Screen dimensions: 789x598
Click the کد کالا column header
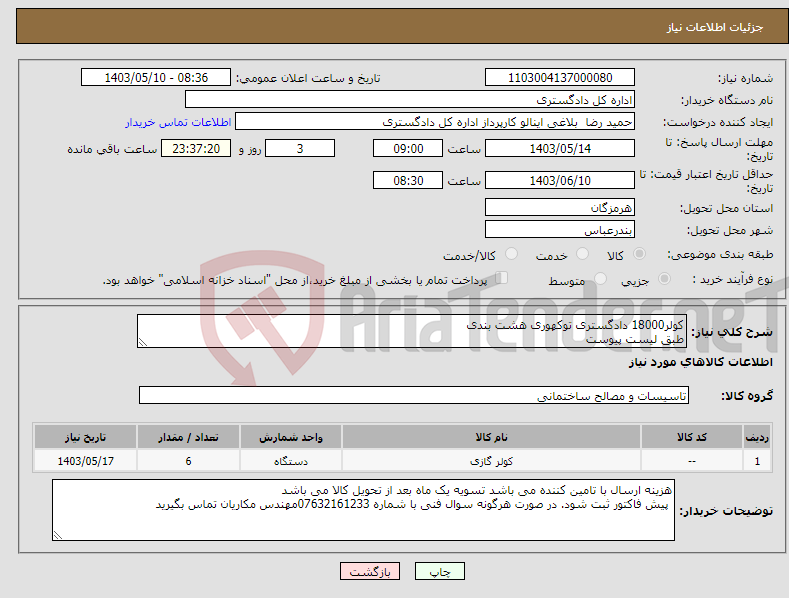pyautogui.click(x=691, y=437)
